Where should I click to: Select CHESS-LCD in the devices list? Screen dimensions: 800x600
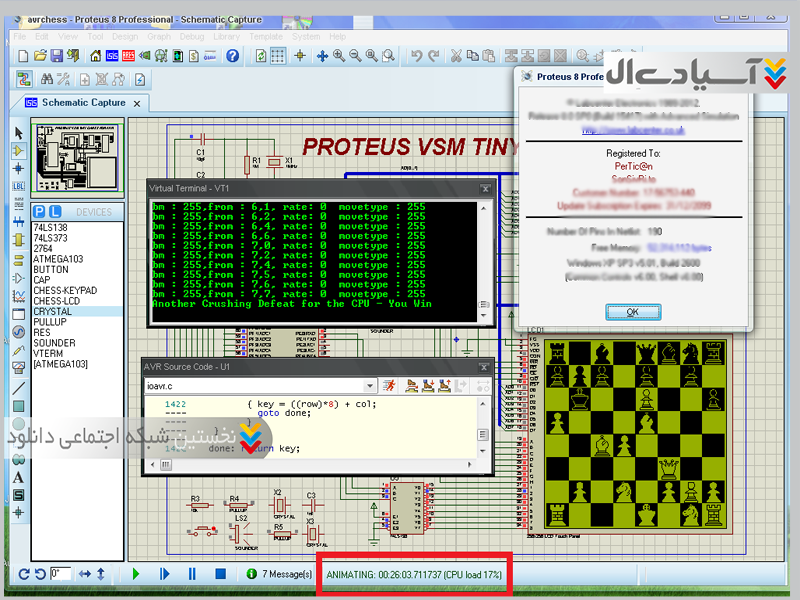[x=58, y=301]
